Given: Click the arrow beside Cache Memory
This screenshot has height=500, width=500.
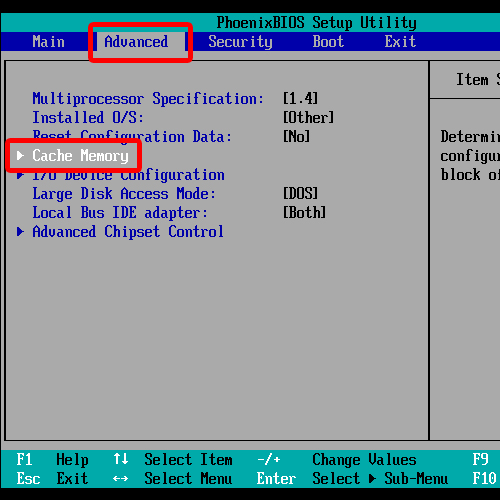Looking at the screenshot, I should pos(20,156).
